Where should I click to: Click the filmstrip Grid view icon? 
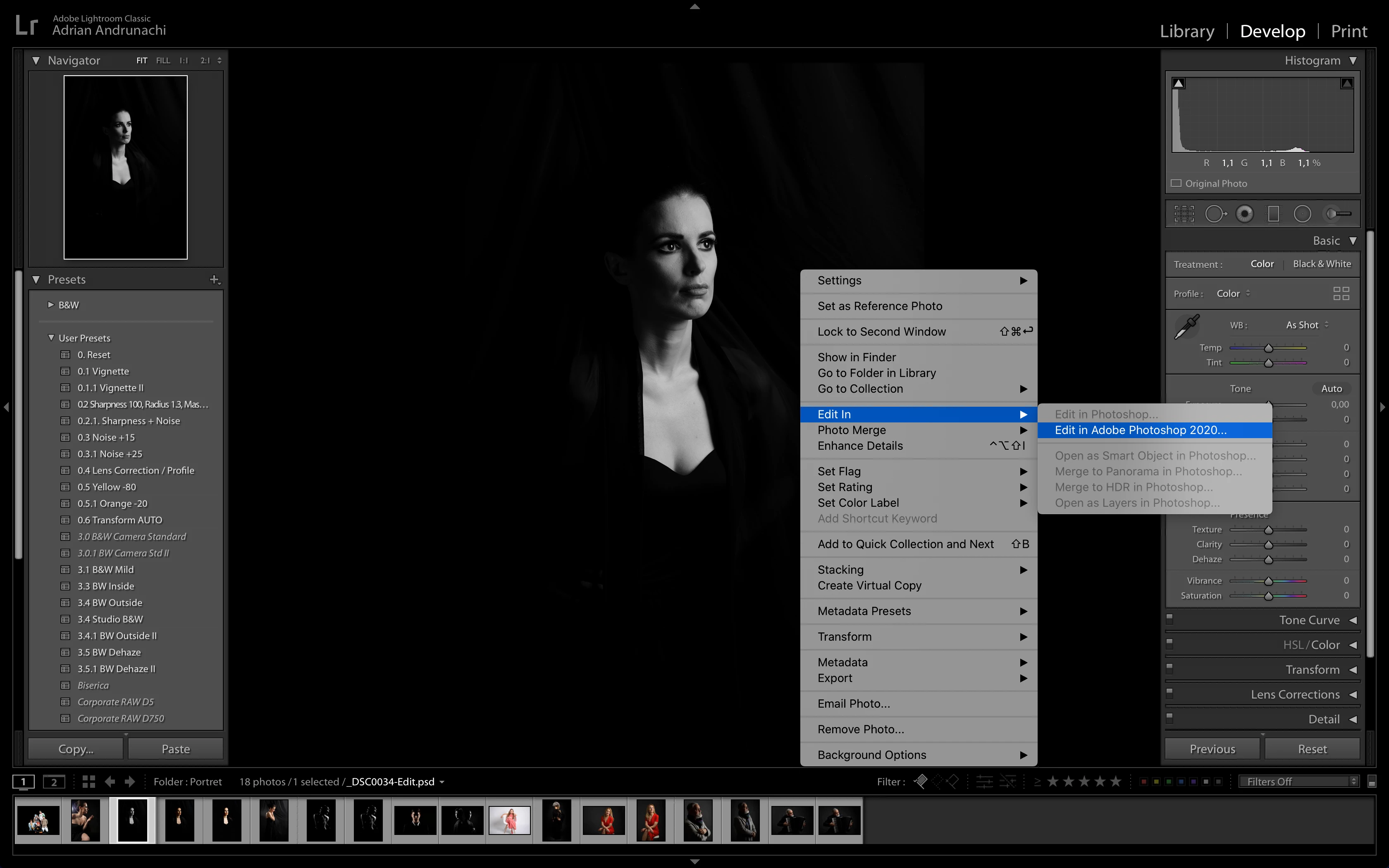(88, 781)
